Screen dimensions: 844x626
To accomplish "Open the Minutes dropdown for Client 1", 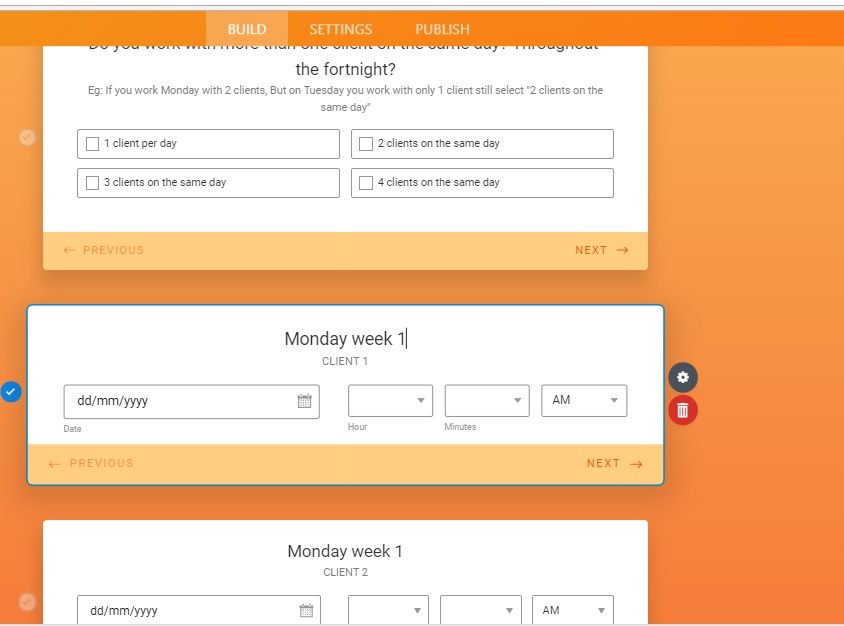I will coord(486,401).
